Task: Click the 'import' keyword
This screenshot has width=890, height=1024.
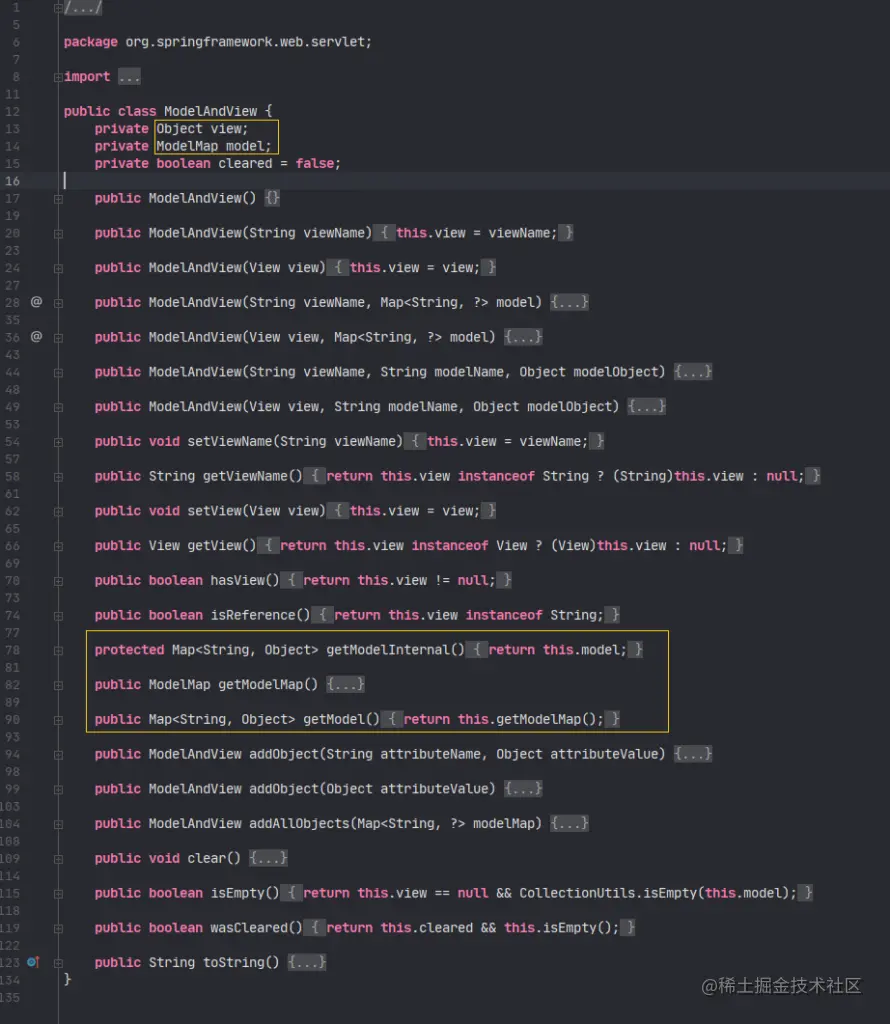Action: point(87,76)
